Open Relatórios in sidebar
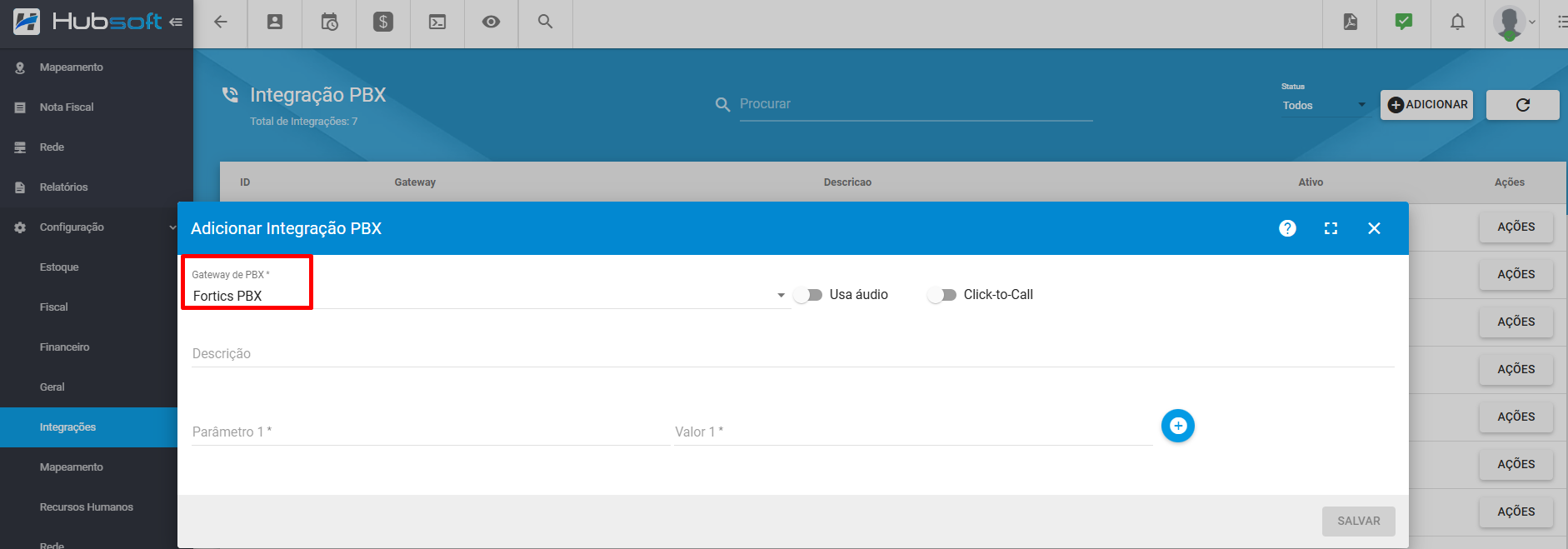Image resolution: width=1568 pixels, height=549 pixels. pos(97,187)
